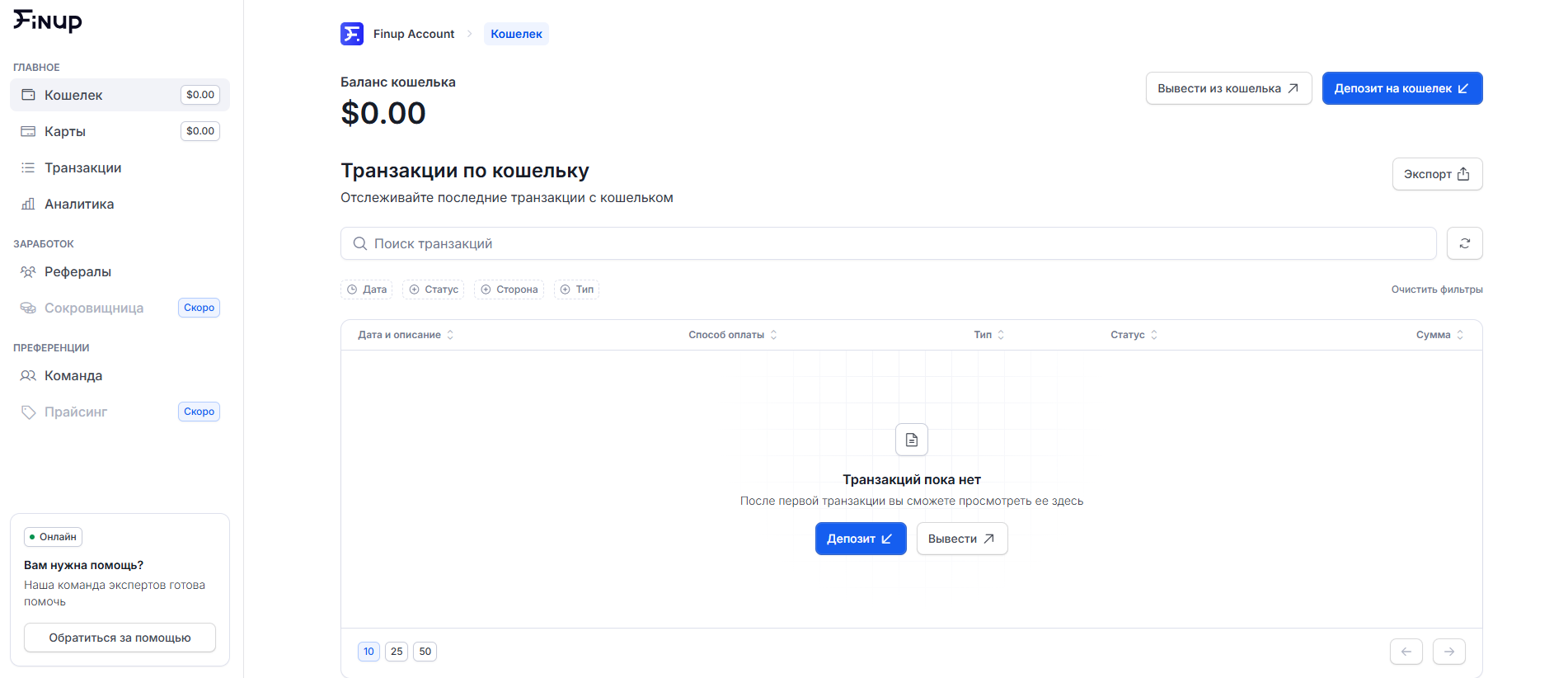Open the Тип filter chip
Image resolution: width=1568 pixels, height=678 pixels.
pyautogui.click(x=576, y=290)
